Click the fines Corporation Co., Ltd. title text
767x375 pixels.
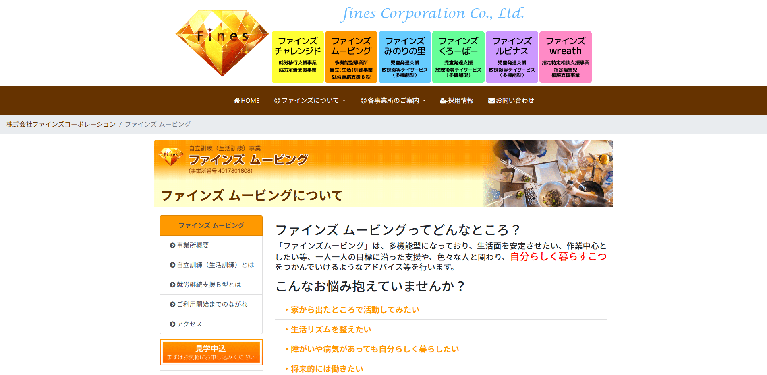pos(432,14)
